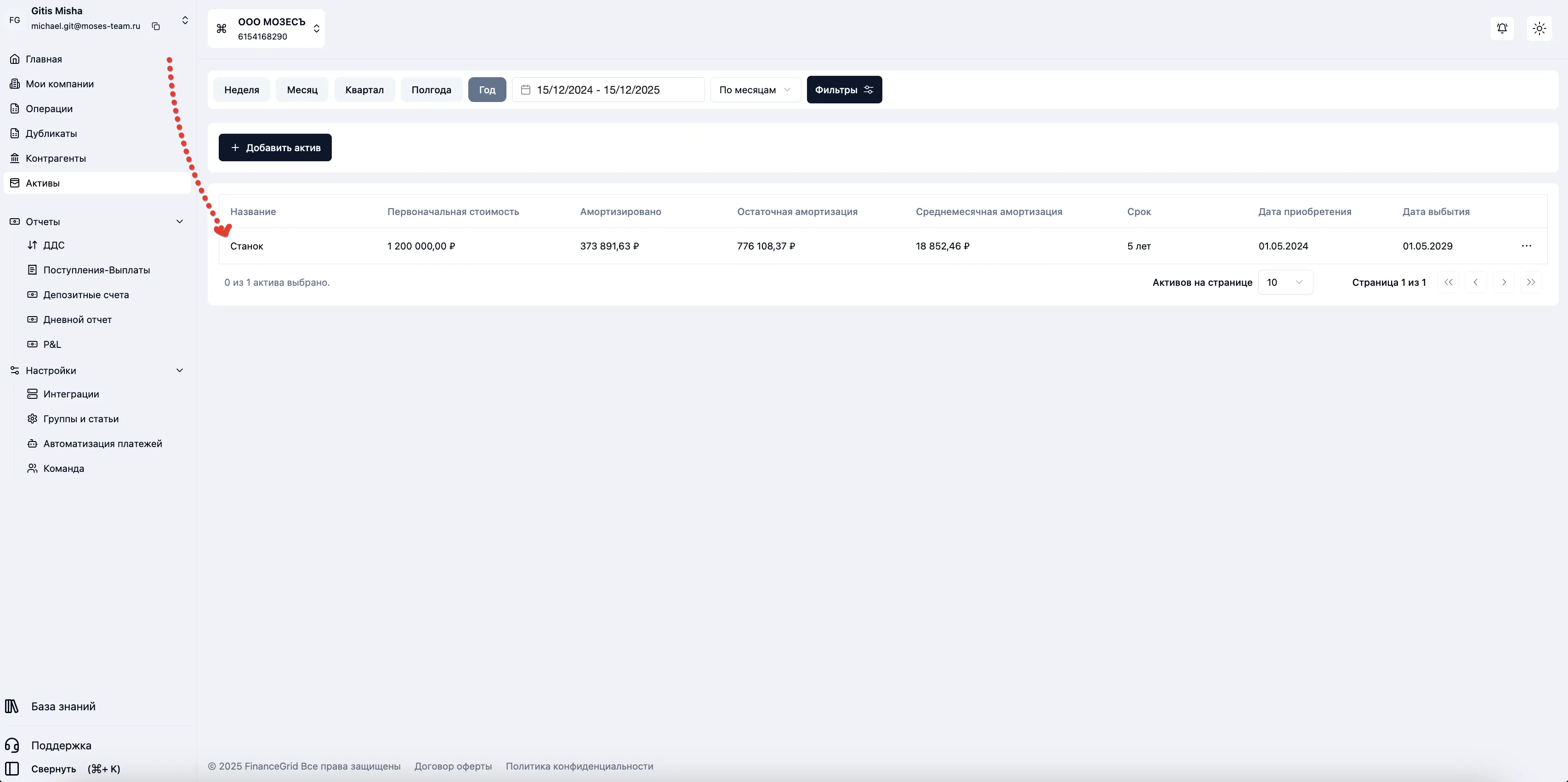
Task: Toggle the light/dark theme sun icon
Action: [x=1539, y=28]
